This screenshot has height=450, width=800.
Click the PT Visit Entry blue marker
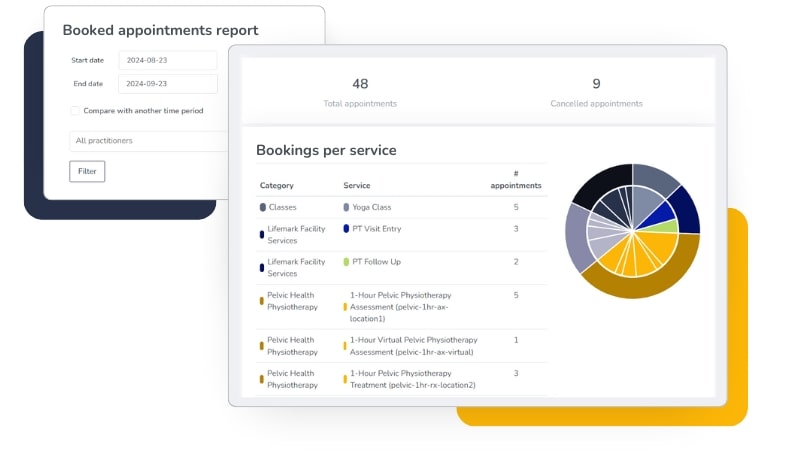click(346, 228)
